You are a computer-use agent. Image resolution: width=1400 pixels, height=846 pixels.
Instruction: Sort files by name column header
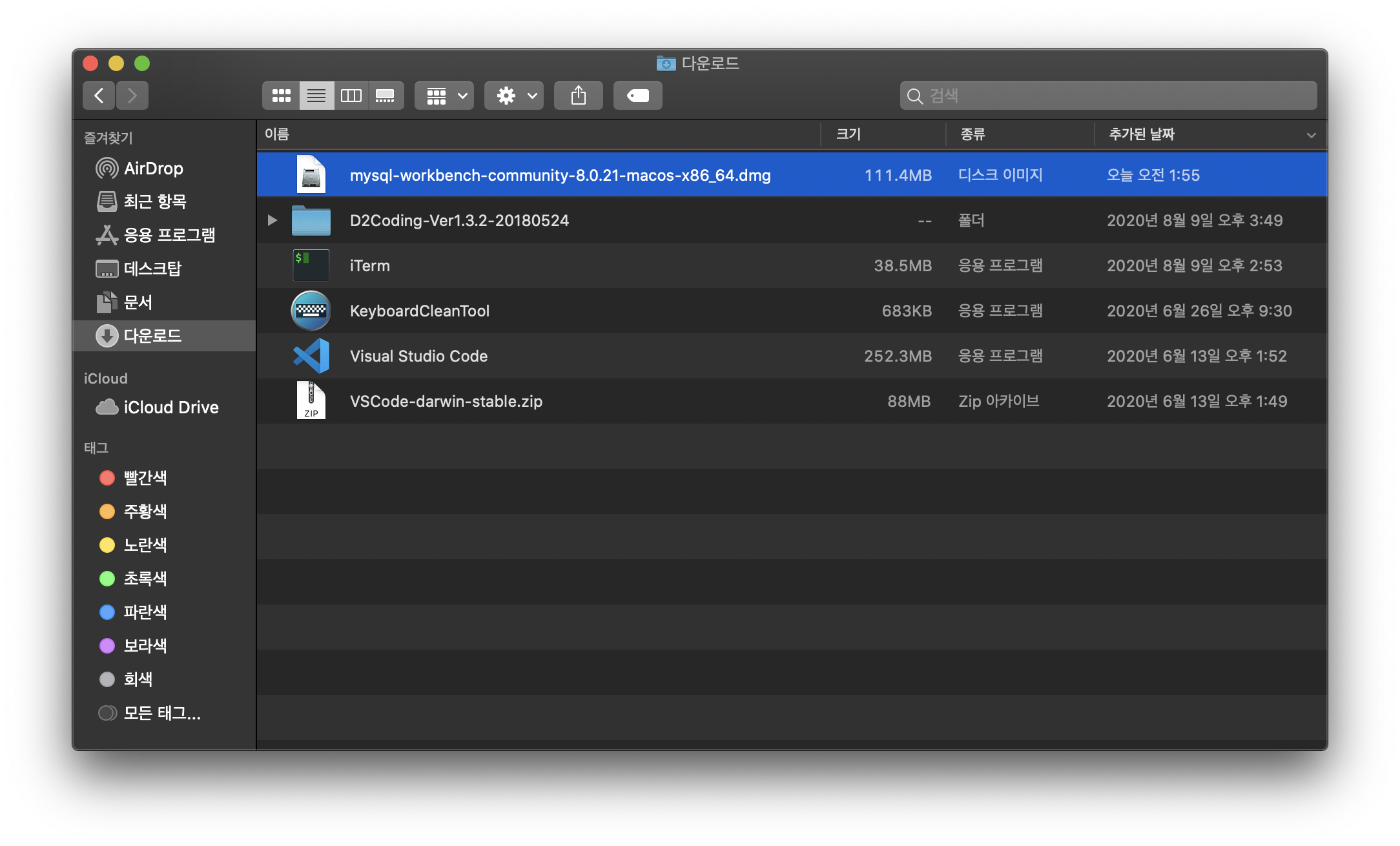pos(278,134)
